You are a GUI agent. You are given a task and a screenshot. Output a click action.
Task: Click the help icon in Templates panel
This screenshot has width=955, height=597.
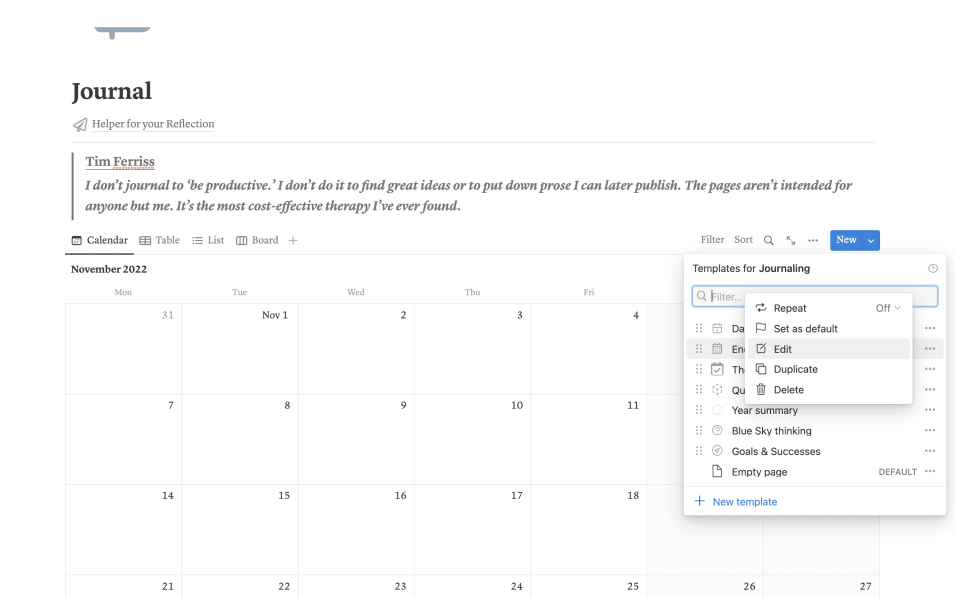pyautogui.click(x=932, y=268)
